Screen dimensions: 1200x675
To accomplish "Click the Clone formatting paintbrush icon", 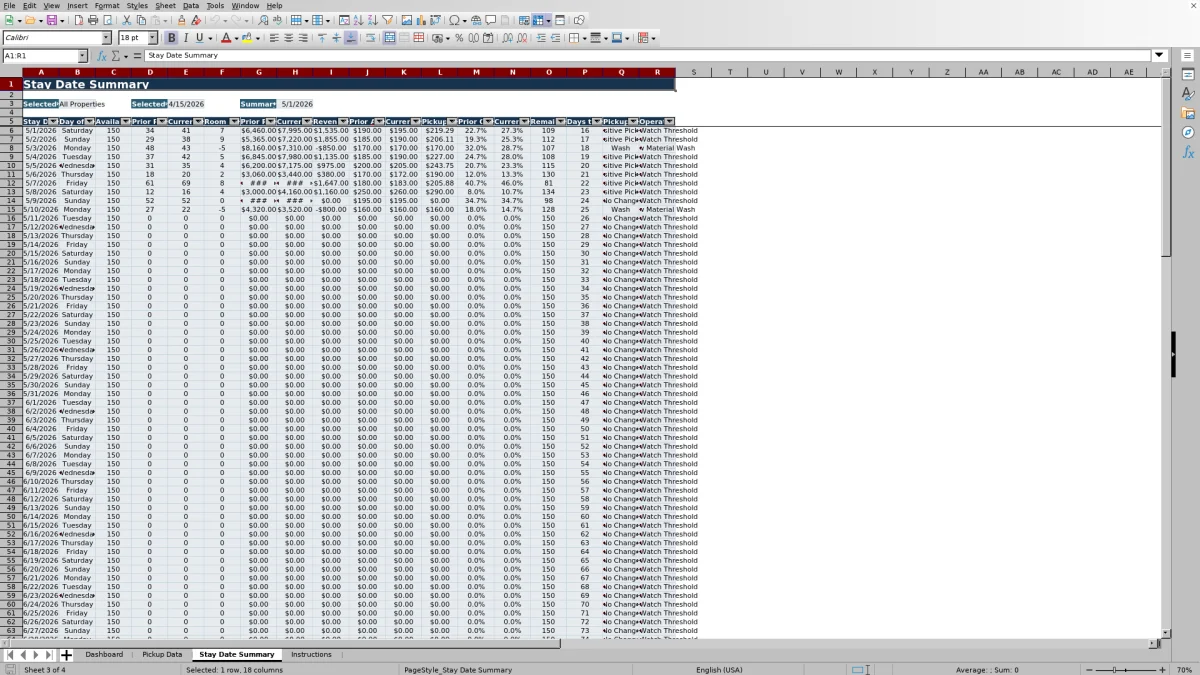I will point(181,20).
